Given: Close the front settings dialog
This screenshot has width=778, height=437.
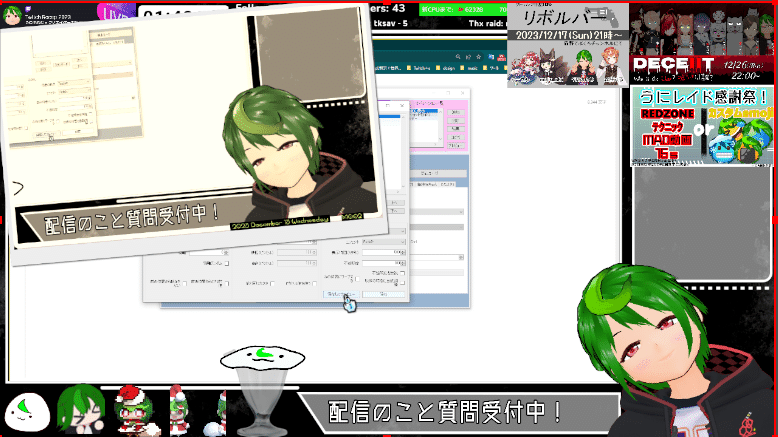Looking at the screenshot, I should pos(402,105).
